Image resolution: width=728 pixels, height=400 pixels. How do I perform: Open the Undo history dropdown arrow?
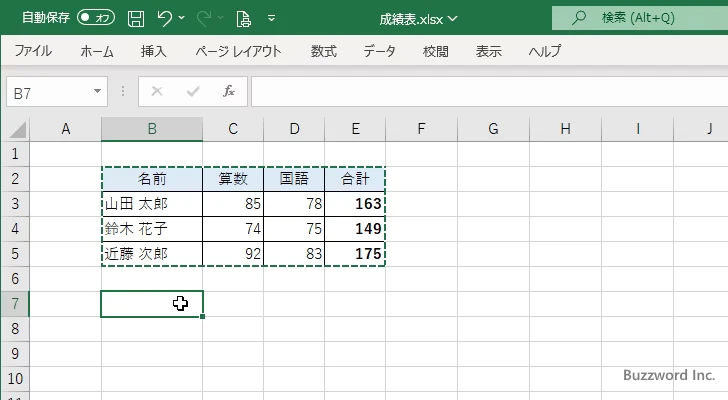[x=182, y=18]
